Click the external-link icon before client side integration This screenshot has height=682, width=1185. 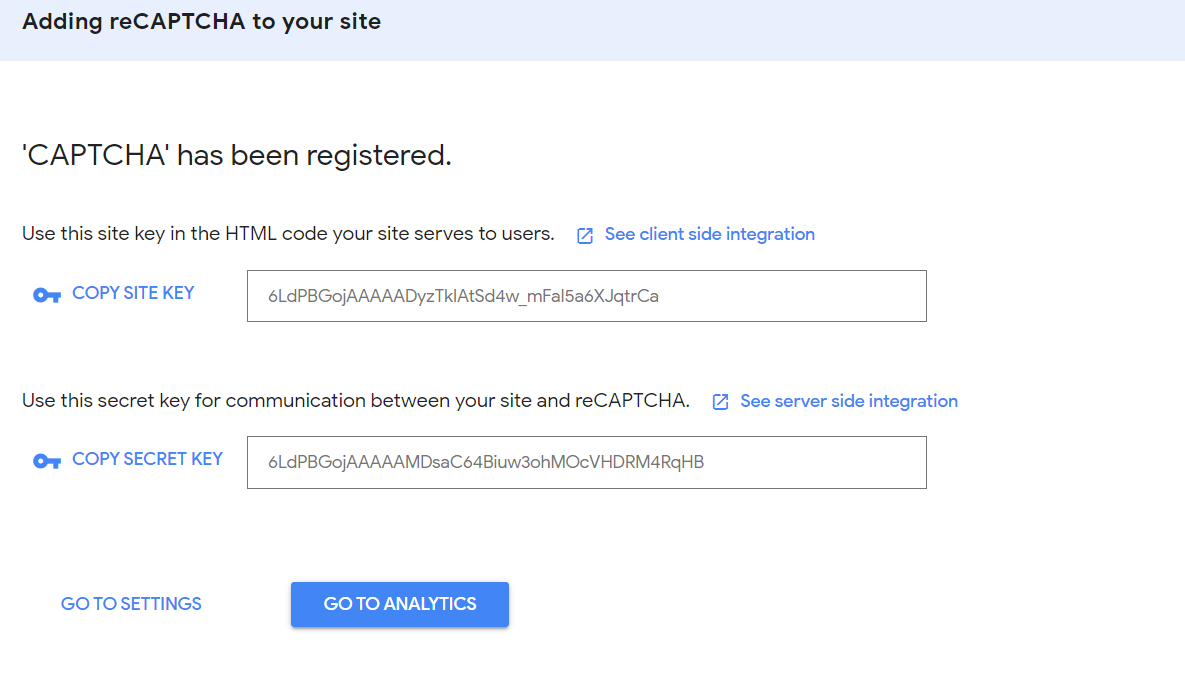pyautogui.click(x=584, y=234)
